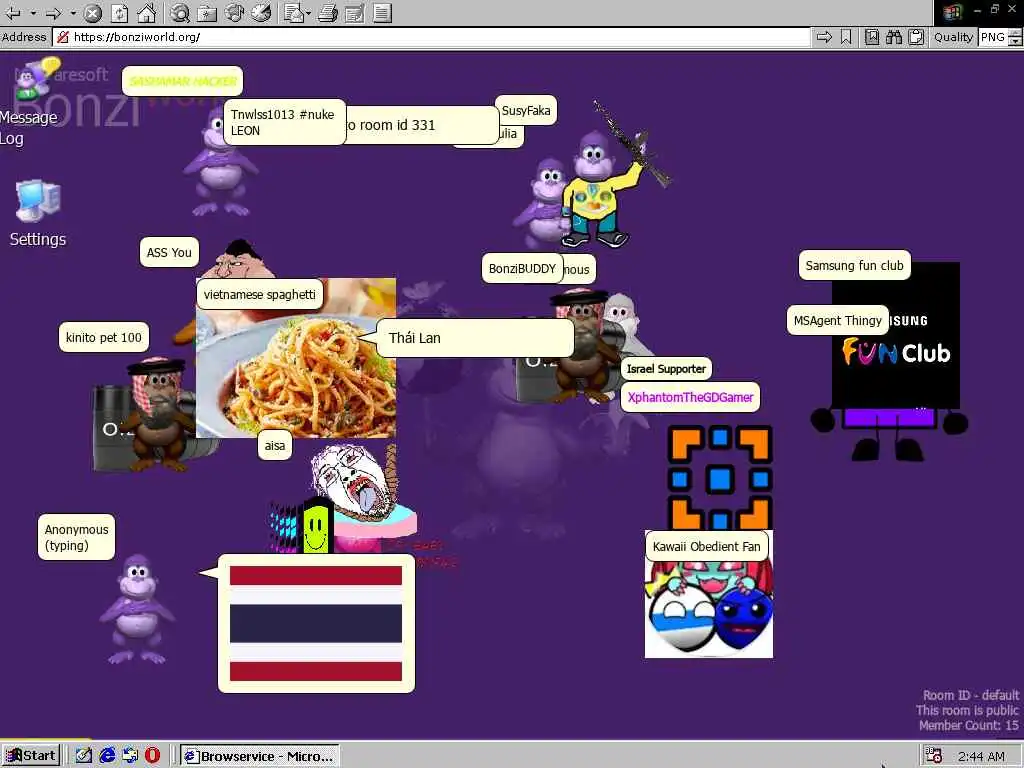Click the binoculars find icon
This screenshot has width=1024, height=768.
894,37
